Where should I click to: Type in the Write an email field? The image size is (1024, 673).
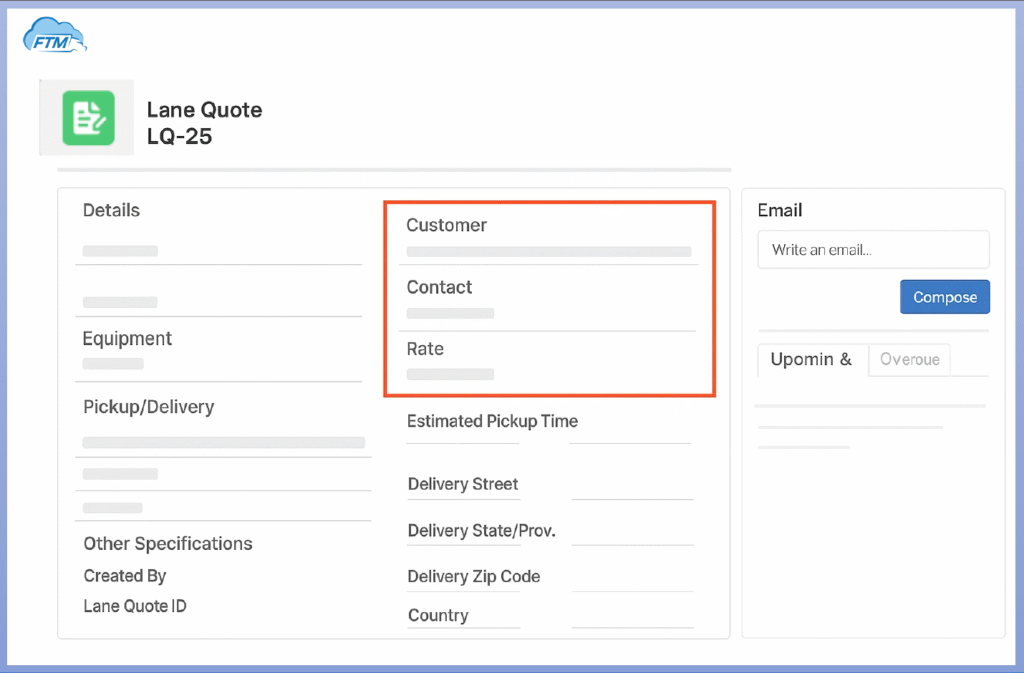(872, 250)
